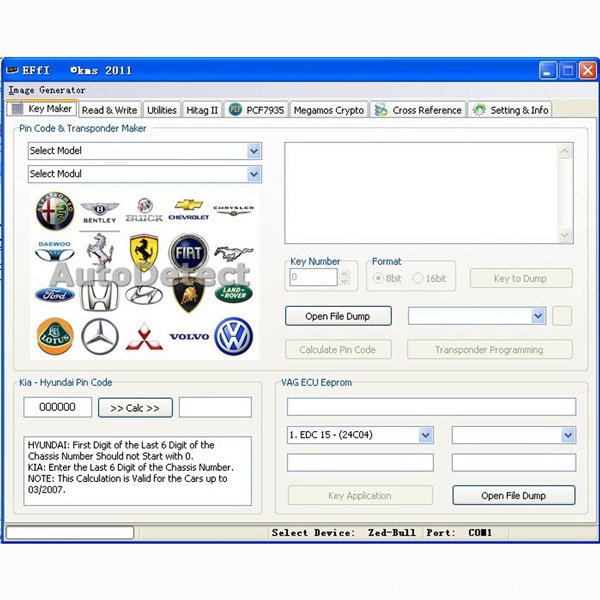
Task: Select the Fiat logo
Action: coord(189,253)
